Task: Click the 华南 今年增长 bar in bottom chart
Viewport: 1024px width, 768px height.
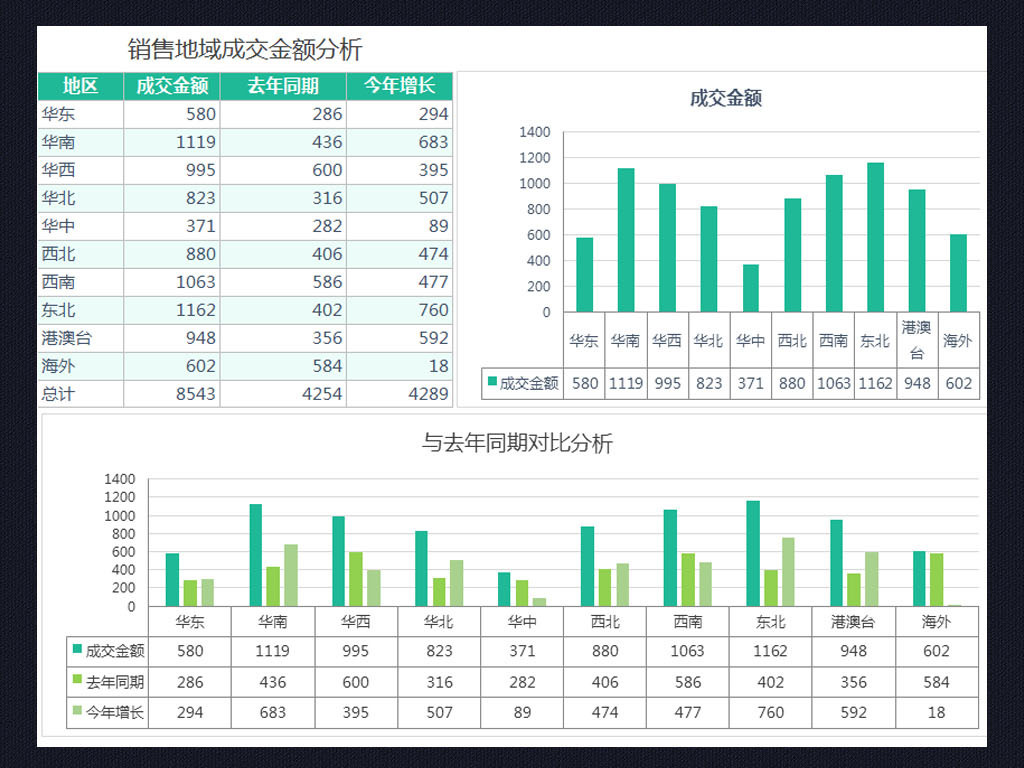Action: point(291,575)
